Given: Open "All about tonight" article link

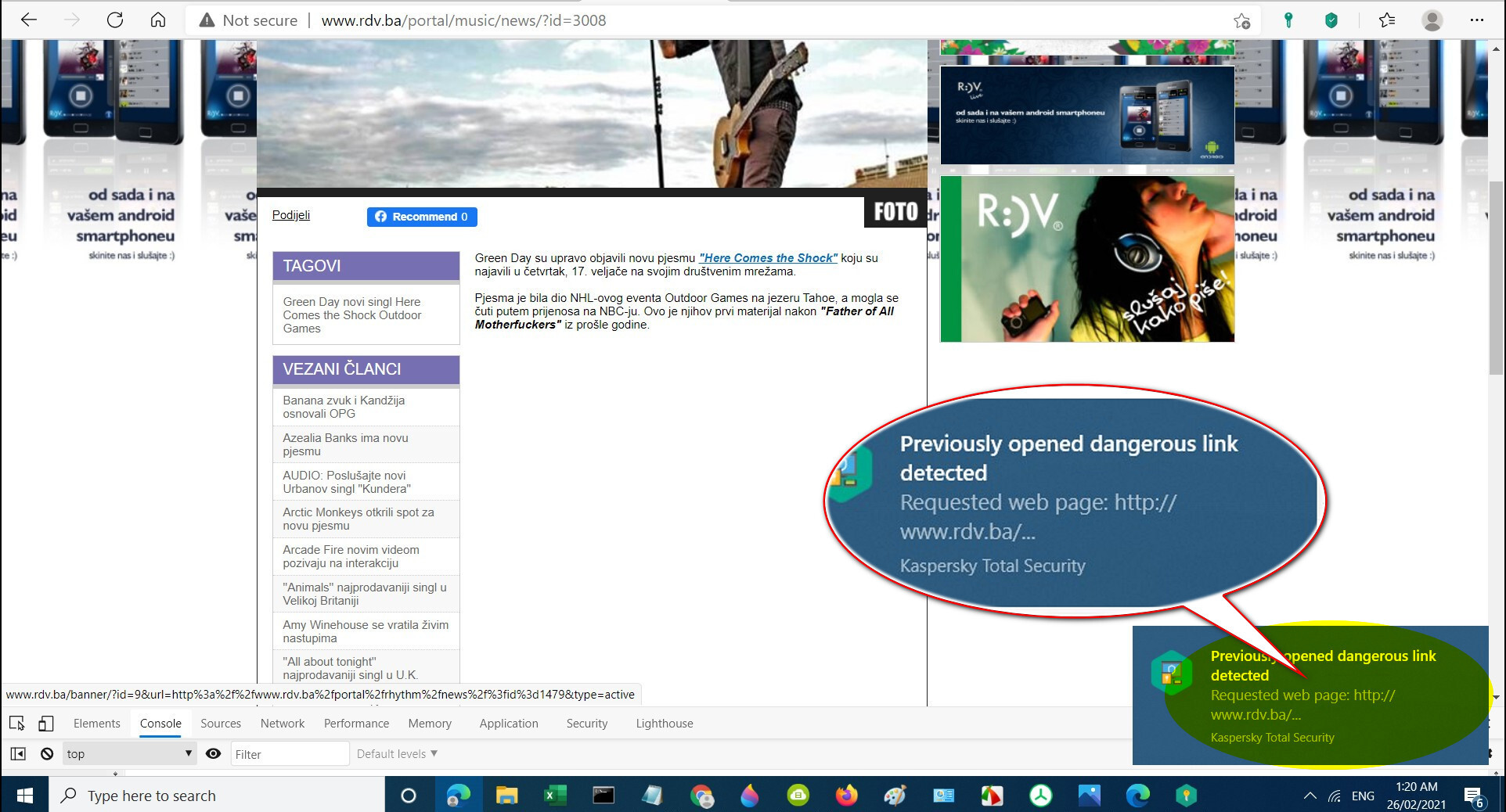Looking at the screenshot, I should pos(351,668).
